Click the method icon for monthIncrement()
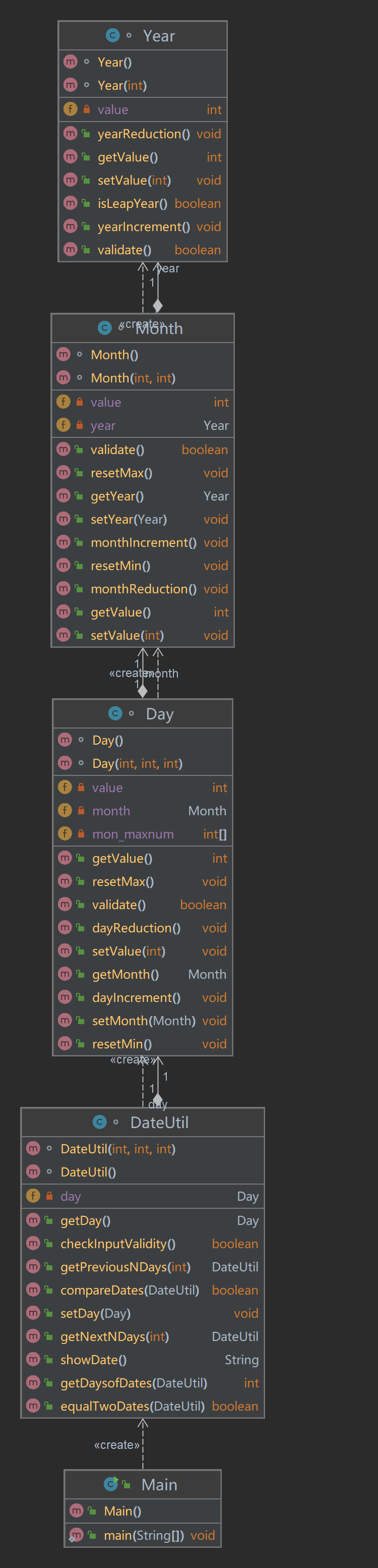This screenshot has width=378, height=1568. (63, 542)
